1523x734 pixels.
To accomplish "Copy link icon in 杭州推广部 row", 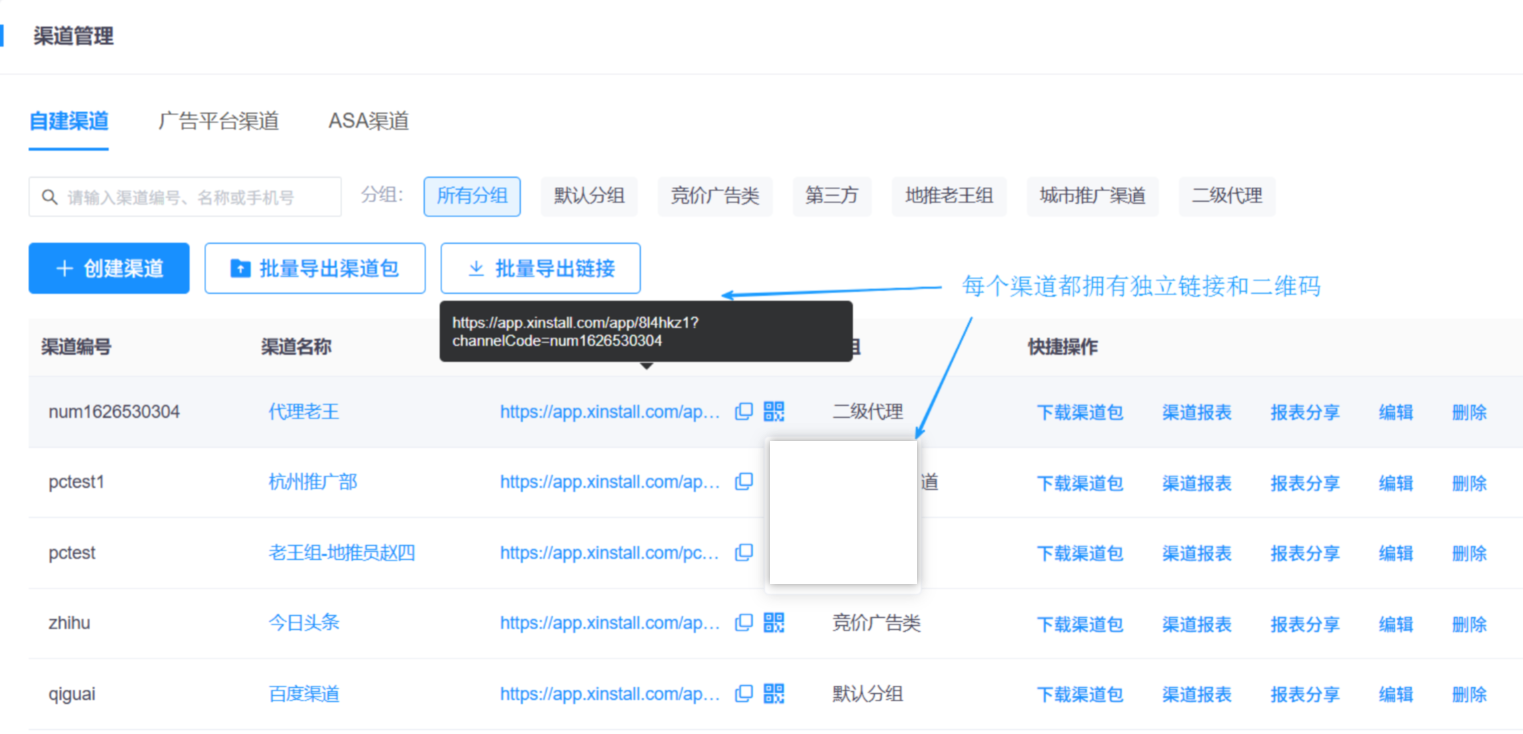I will pyautogui.click(x=744, y=482).
